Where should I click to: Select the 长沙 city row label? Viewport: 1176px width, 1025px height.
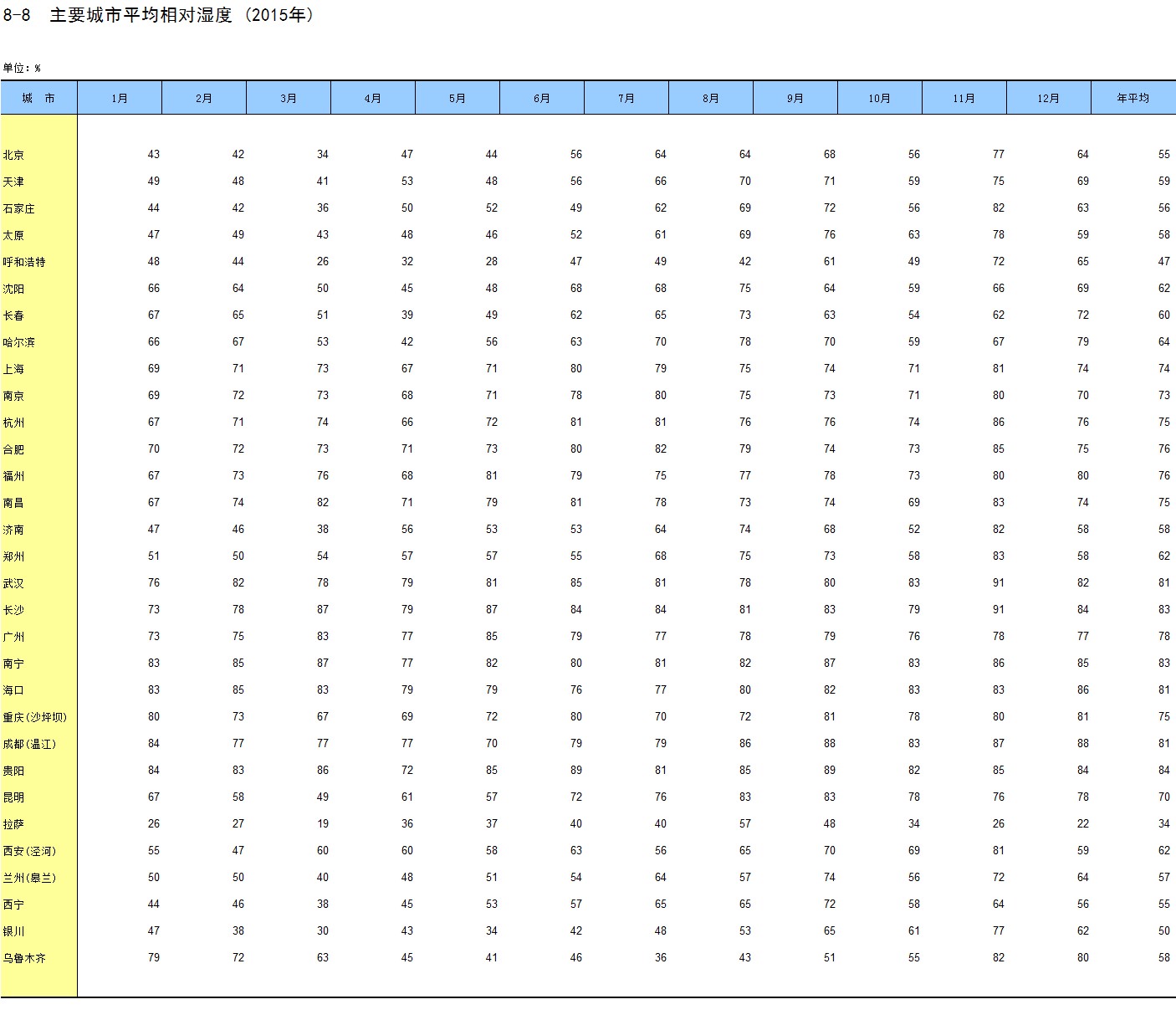coord(13,610)
